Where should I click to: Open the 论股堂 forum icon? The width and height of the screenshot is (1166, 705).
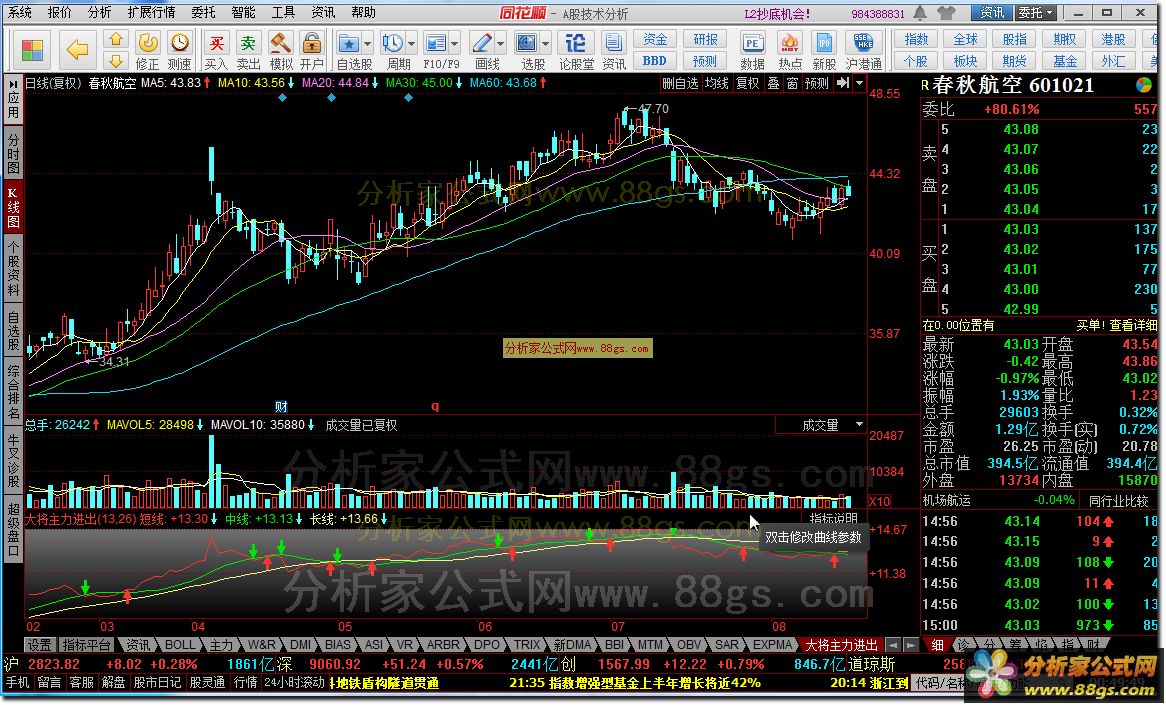click(576, 51)
